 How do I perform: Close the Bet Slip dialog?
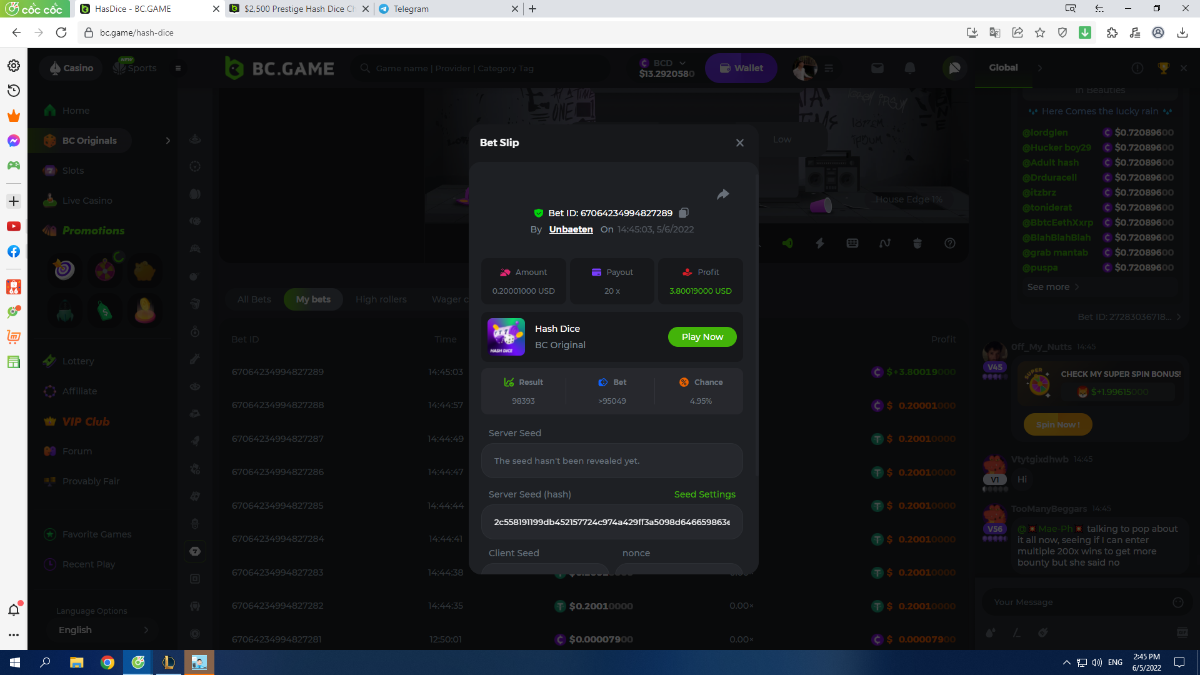pos(740,143)
